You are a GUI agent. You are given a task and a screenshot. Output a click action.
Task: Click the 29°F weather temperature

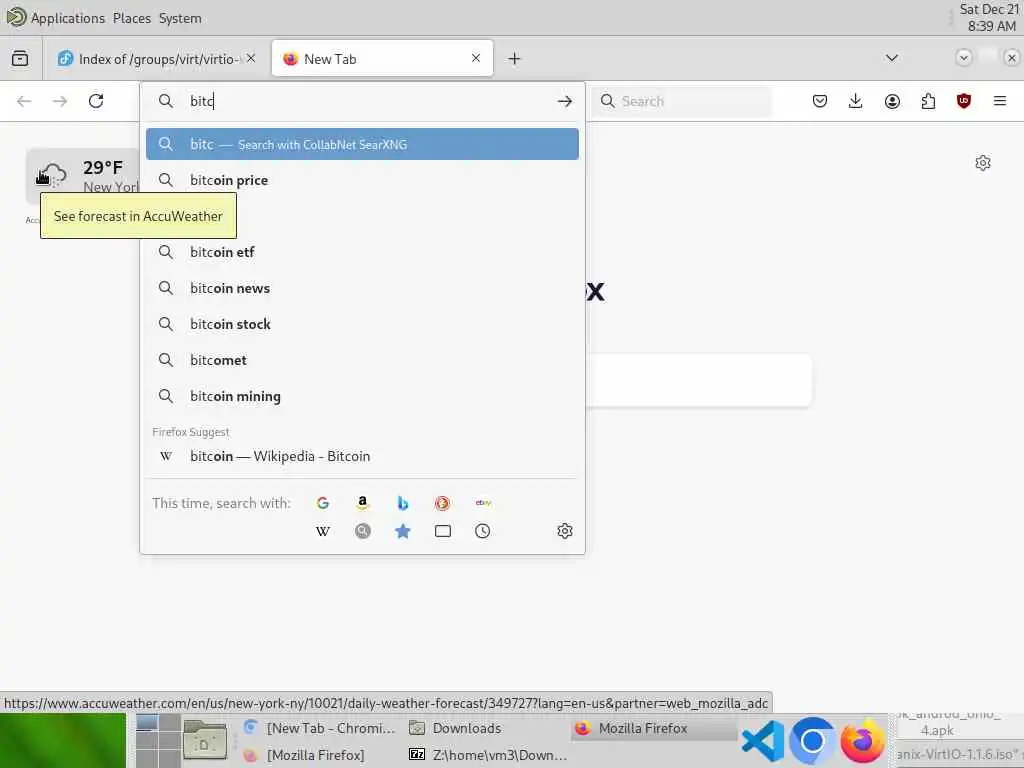pyautogui.click(x=103, y=168)
